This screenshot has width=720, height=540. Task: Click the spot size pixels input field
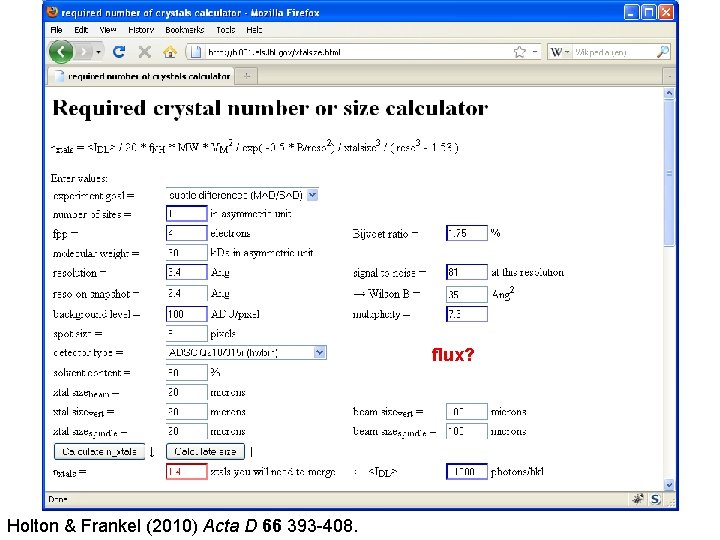pos(186,333)
